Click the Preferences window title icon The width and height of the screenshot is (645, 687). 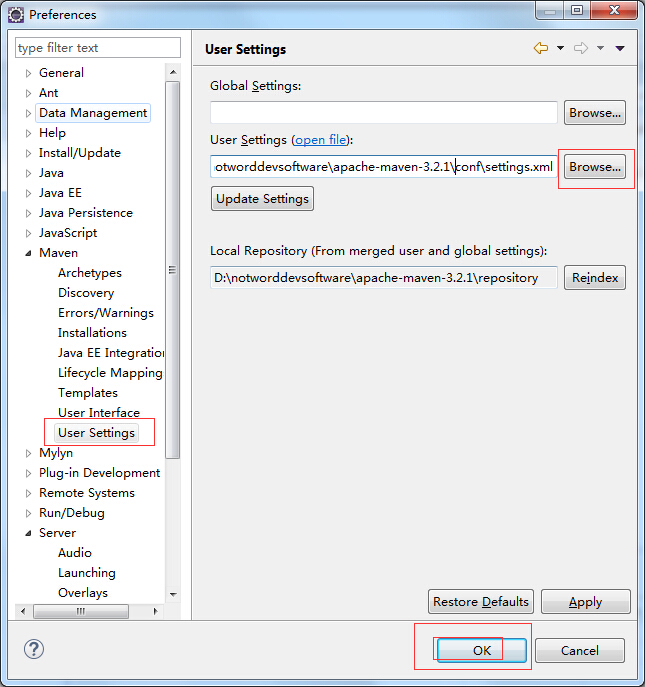16,15
